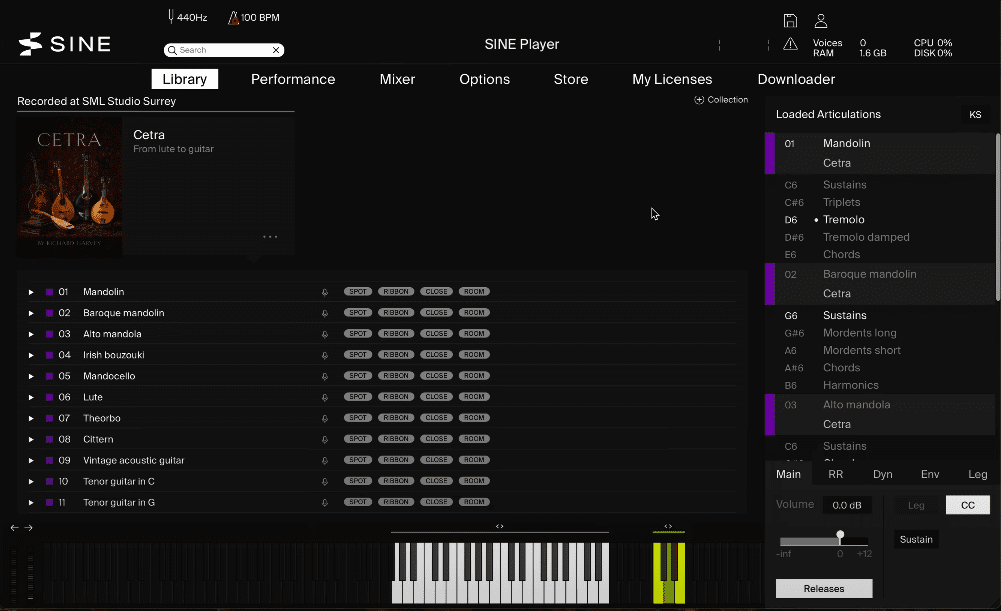Click the warning triangle alert icon

[790, 44]
